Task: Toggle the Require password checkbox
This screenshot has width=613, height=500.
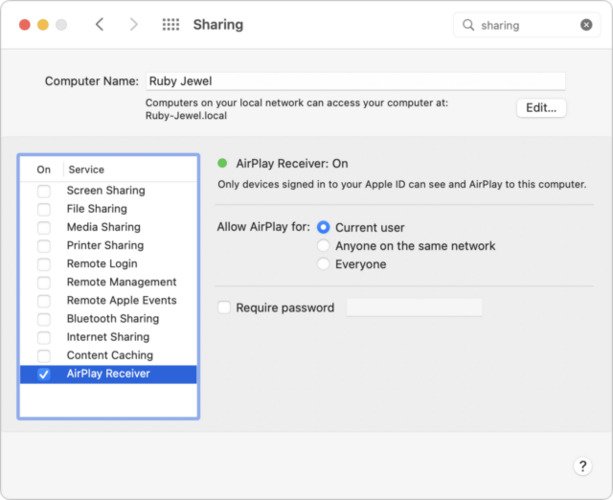Action: pyautogui.click(x=224, y=307)
